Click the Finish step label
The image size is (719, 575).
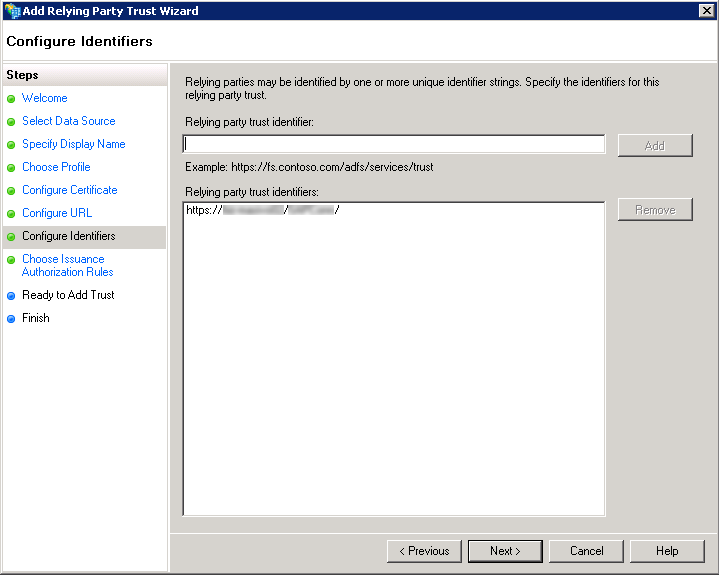click(36, 318)
